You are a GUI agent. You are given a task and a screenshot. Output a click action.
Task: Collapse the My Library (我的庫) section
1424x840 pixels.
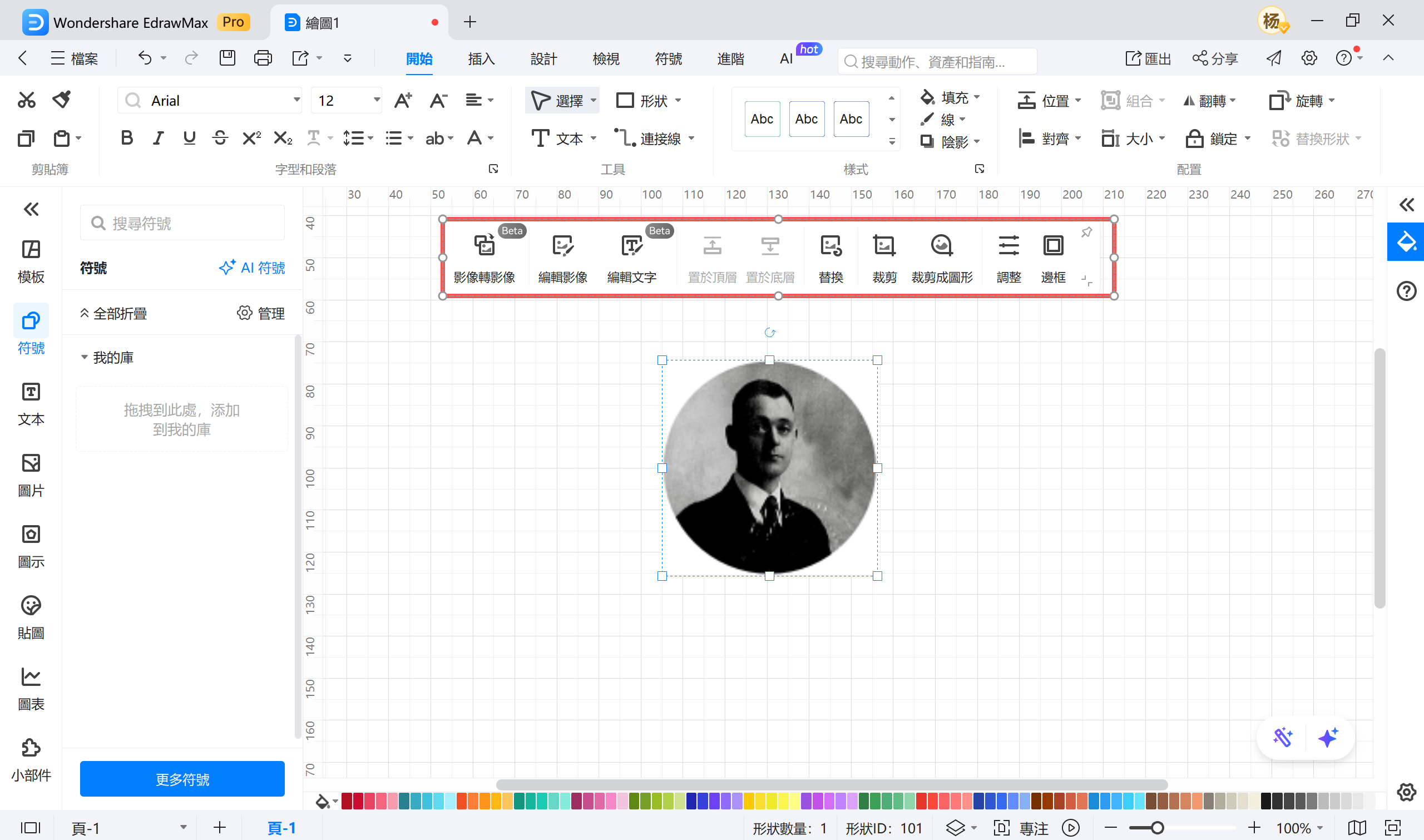[x=85, y=357]
